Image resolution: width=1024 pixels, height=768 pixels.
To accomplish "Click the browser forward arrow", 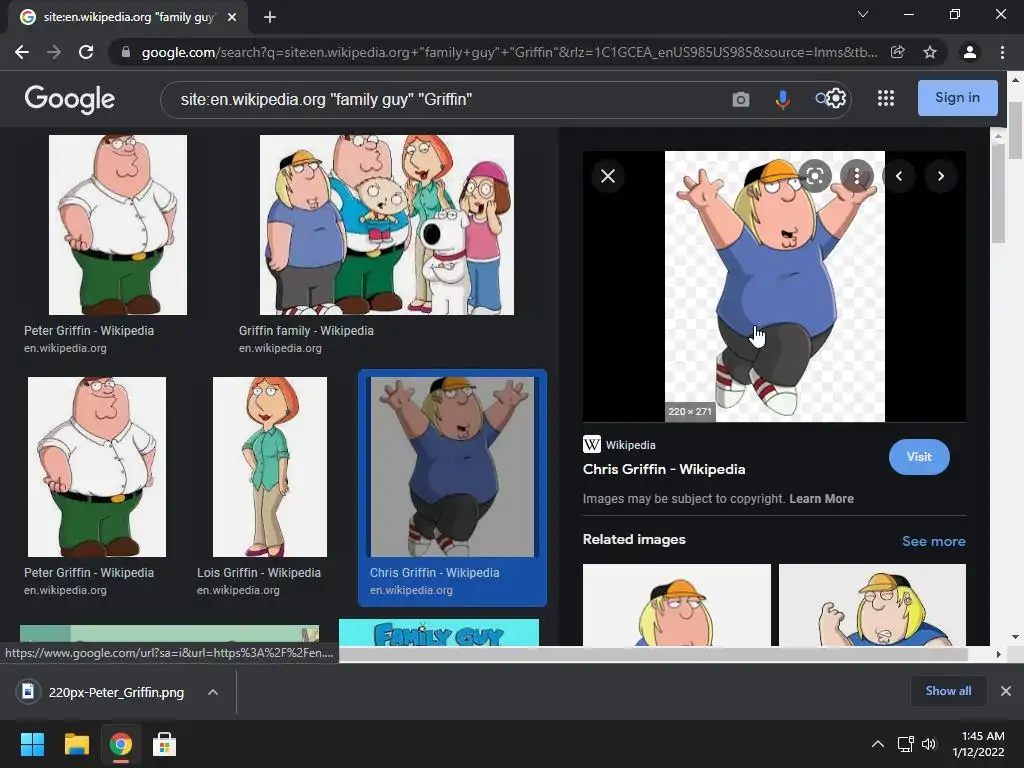I will pos(54,52).
